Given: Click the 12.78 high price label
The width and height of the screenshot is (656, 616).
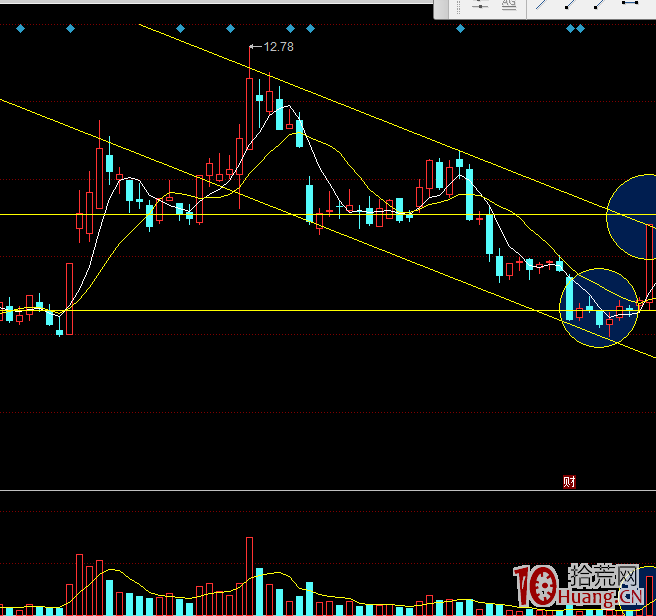Looking at the screenshot, I should [x=279, y=47].
